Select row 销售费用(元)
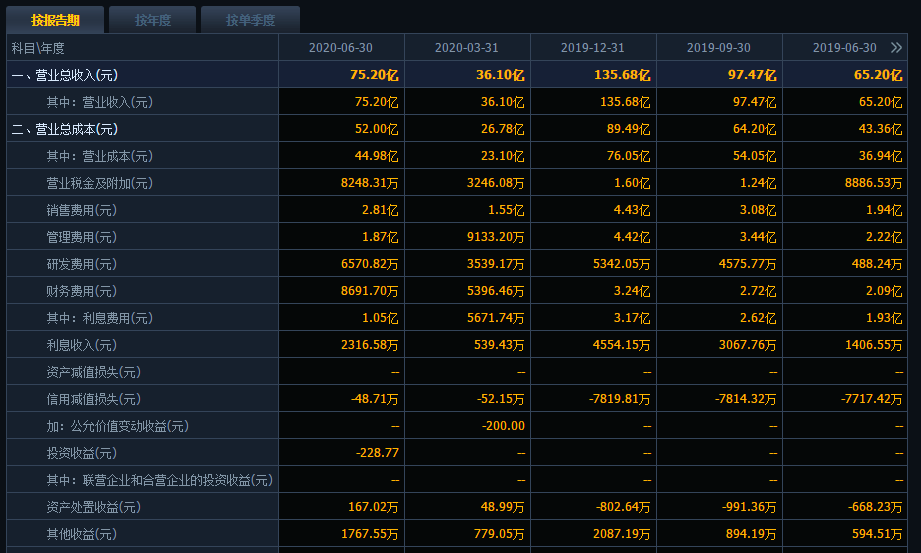 tap(457, 210)
